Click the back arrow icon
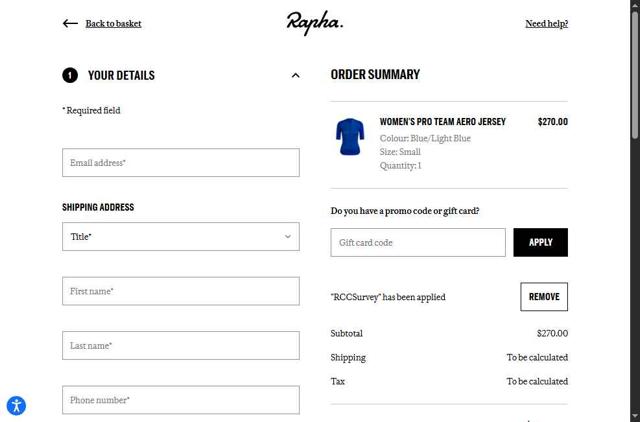Screen dimensions: 640x422 pyautogui.click(x=70, y=23)
